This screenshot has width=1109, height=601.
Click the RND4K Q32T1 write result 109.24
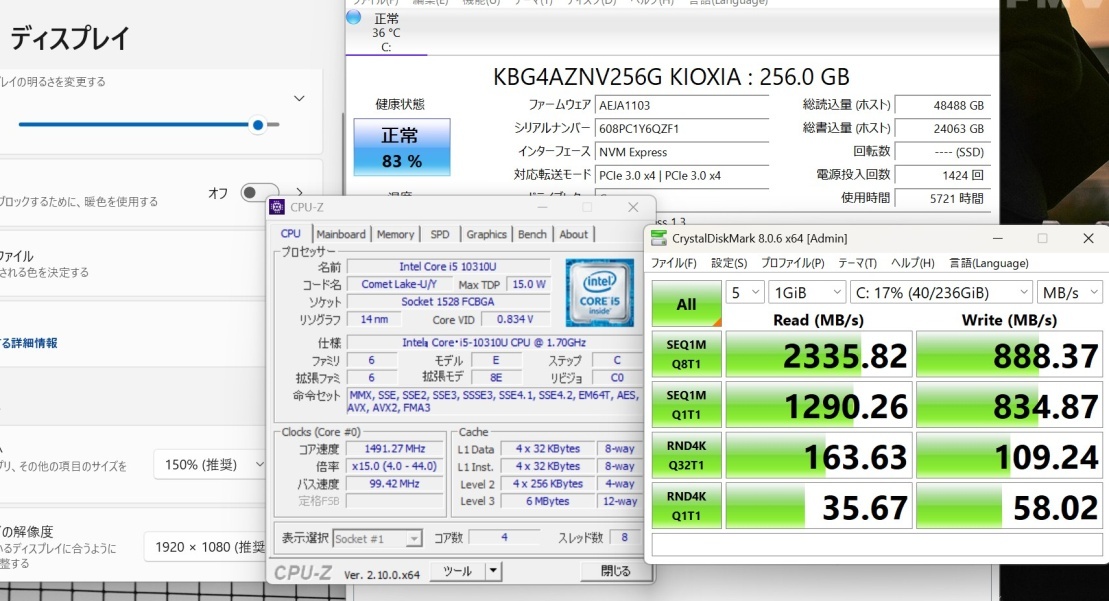(x=1009, y=455)
